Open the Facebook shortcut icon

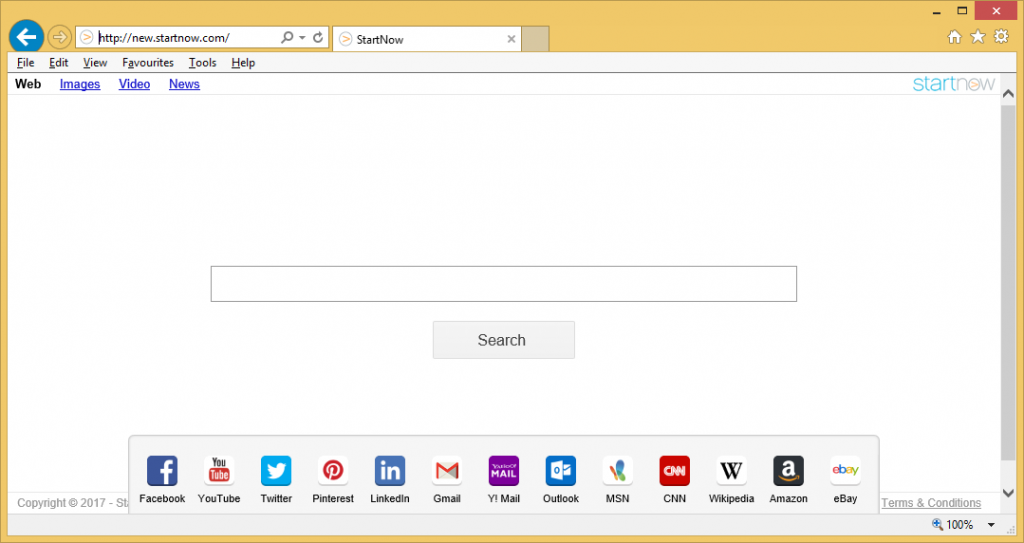162,470
